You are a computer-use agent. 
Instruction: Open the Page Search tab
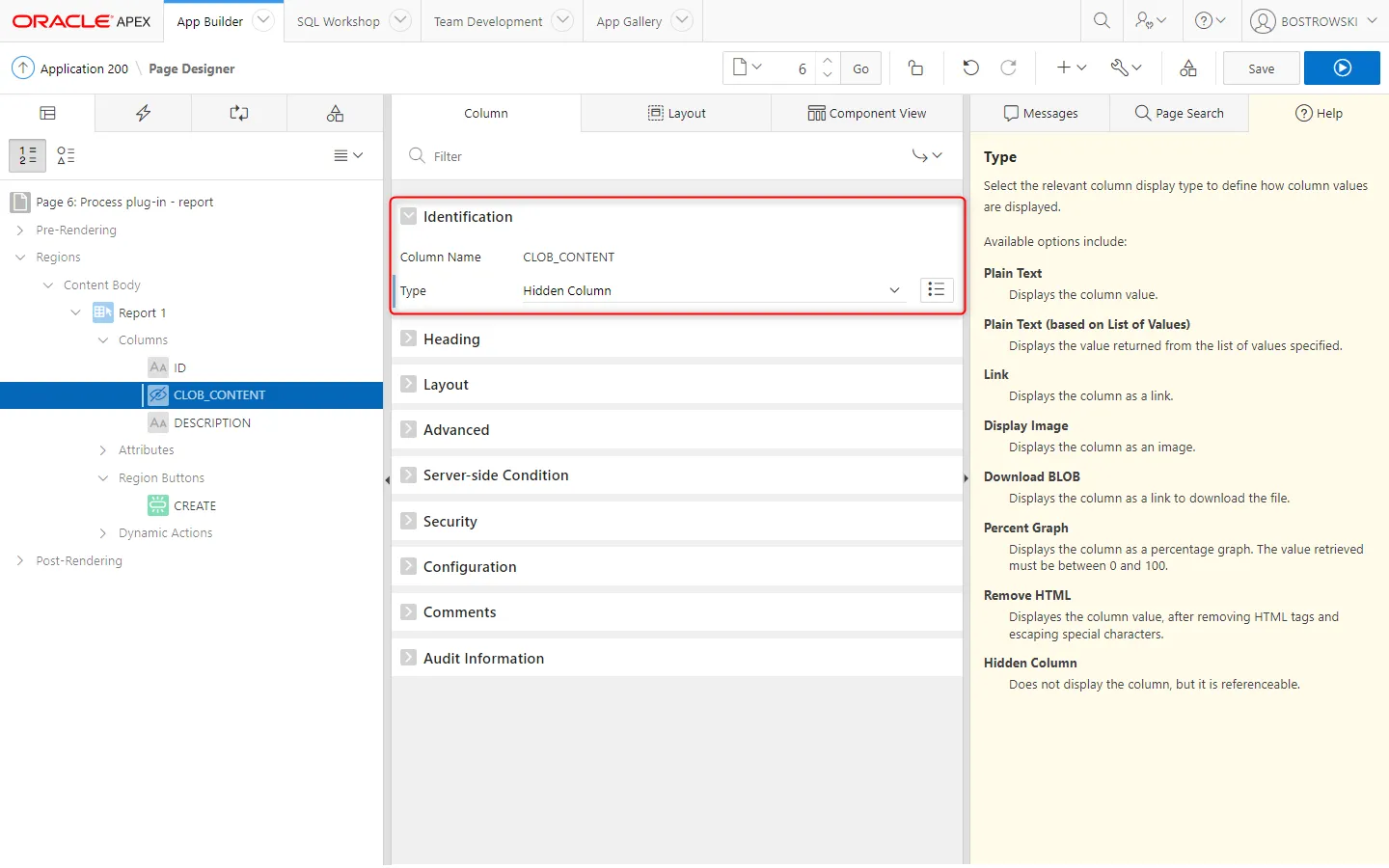(x=1179, y=113)
